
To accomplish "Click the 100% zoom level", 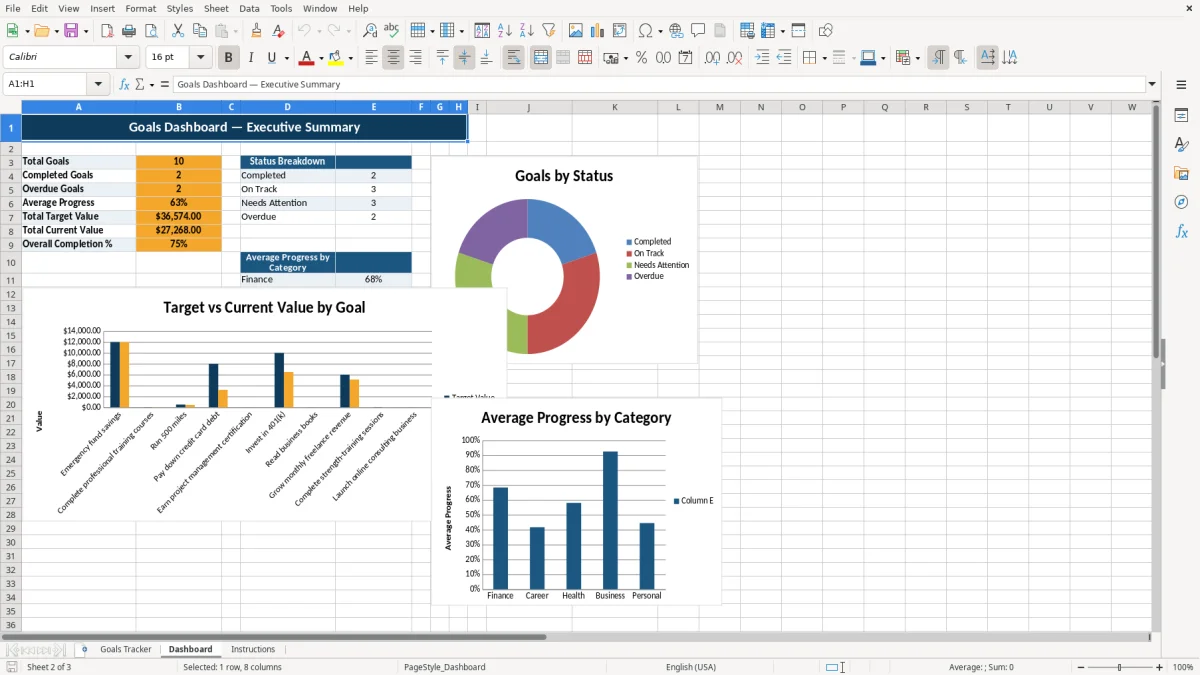I will [x=1183, y=667].
